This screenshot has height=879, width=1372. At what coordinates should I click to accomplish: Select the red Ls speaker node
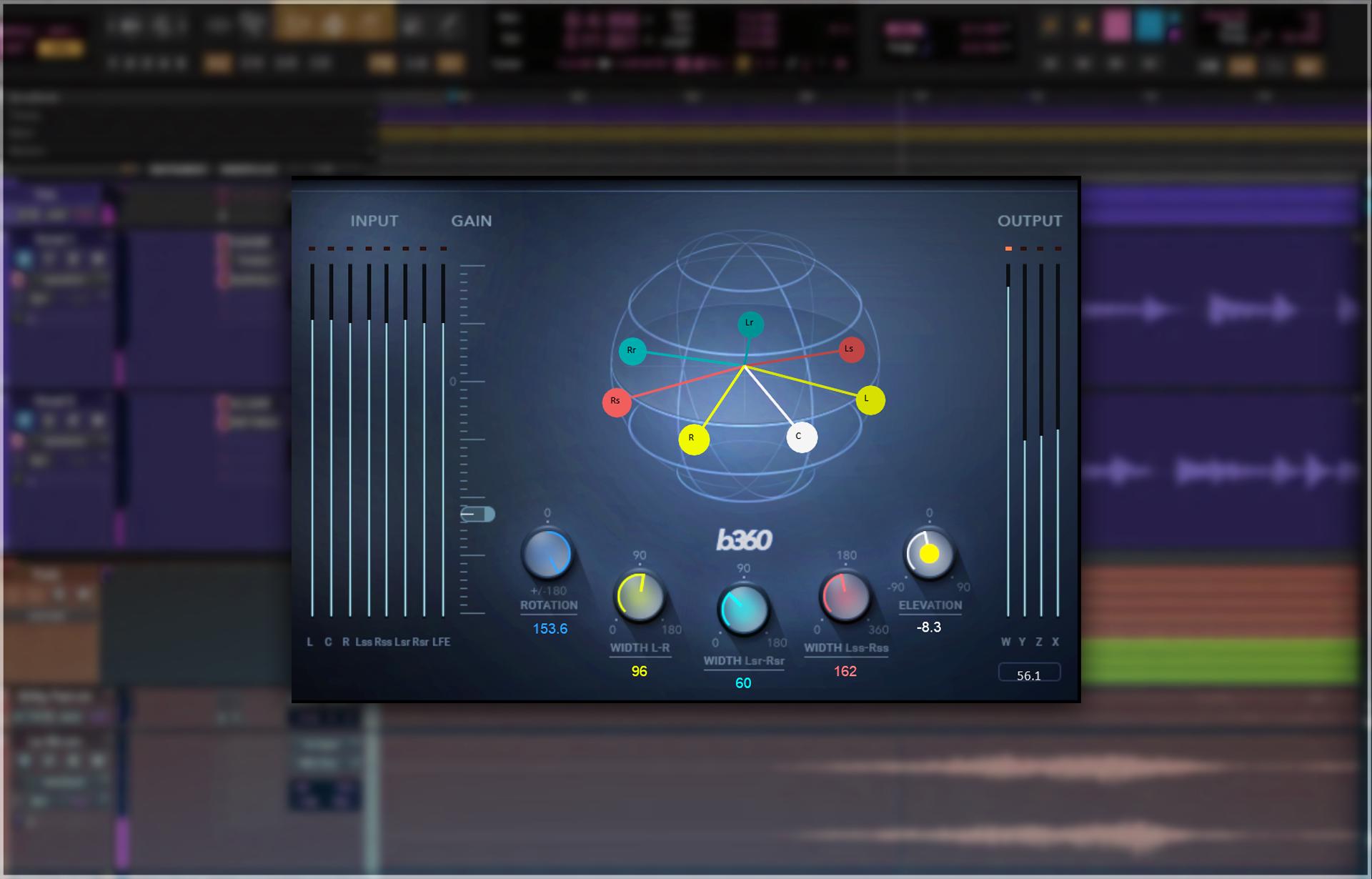tap(850, 349)
